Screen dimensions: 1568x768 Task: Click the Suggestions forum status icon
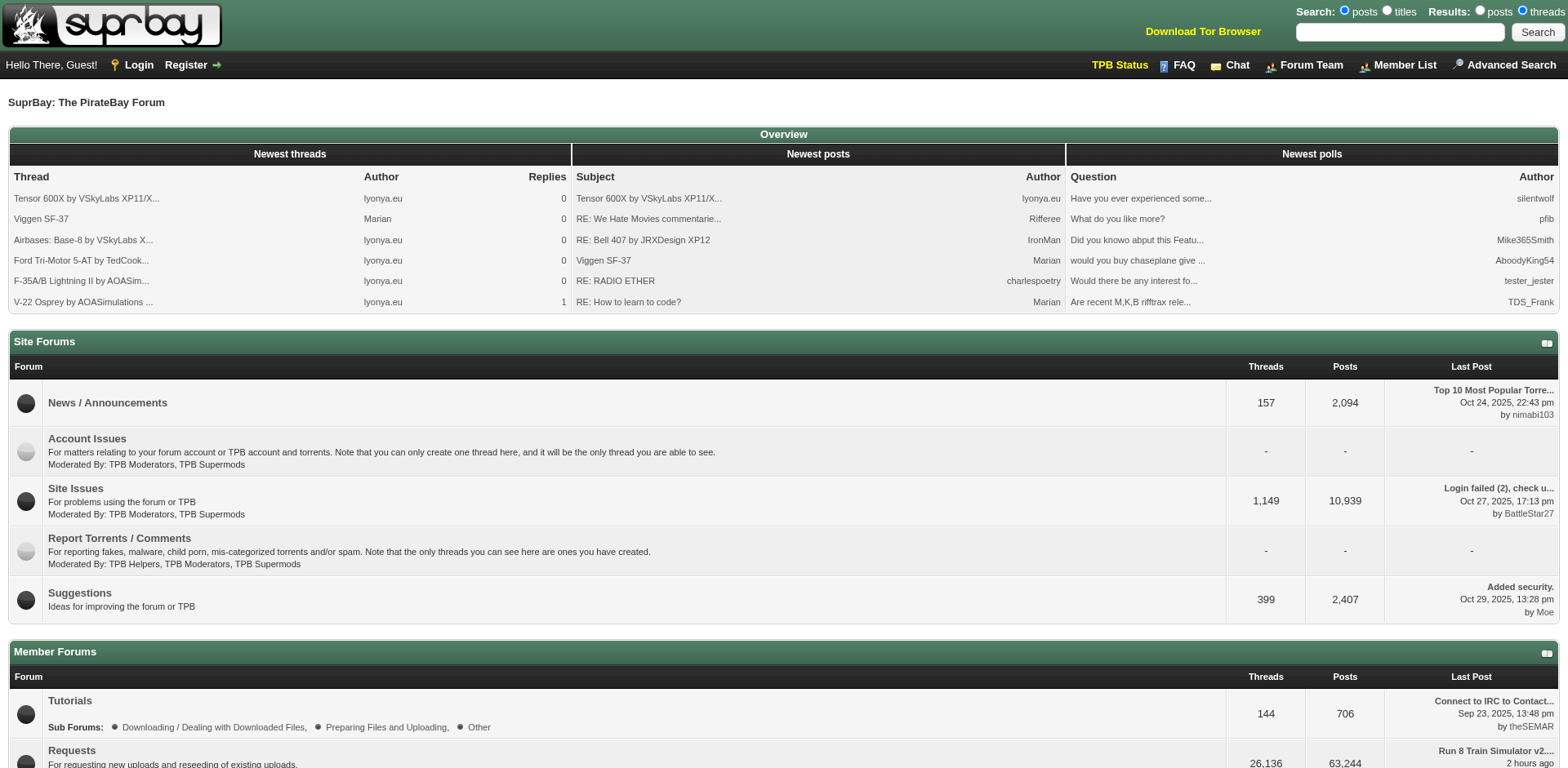pyautogui.click(x=26, y=600)
